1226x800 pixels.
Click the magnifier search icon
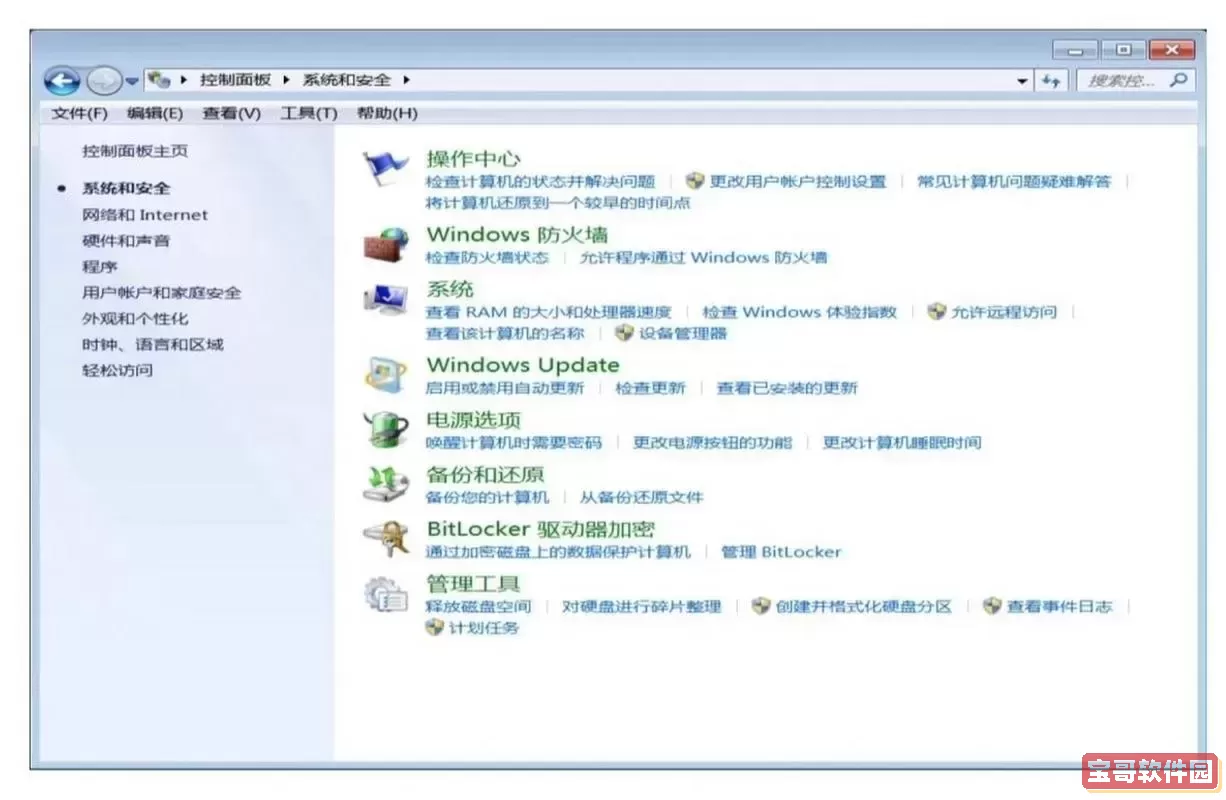[x=1180, y=80]
